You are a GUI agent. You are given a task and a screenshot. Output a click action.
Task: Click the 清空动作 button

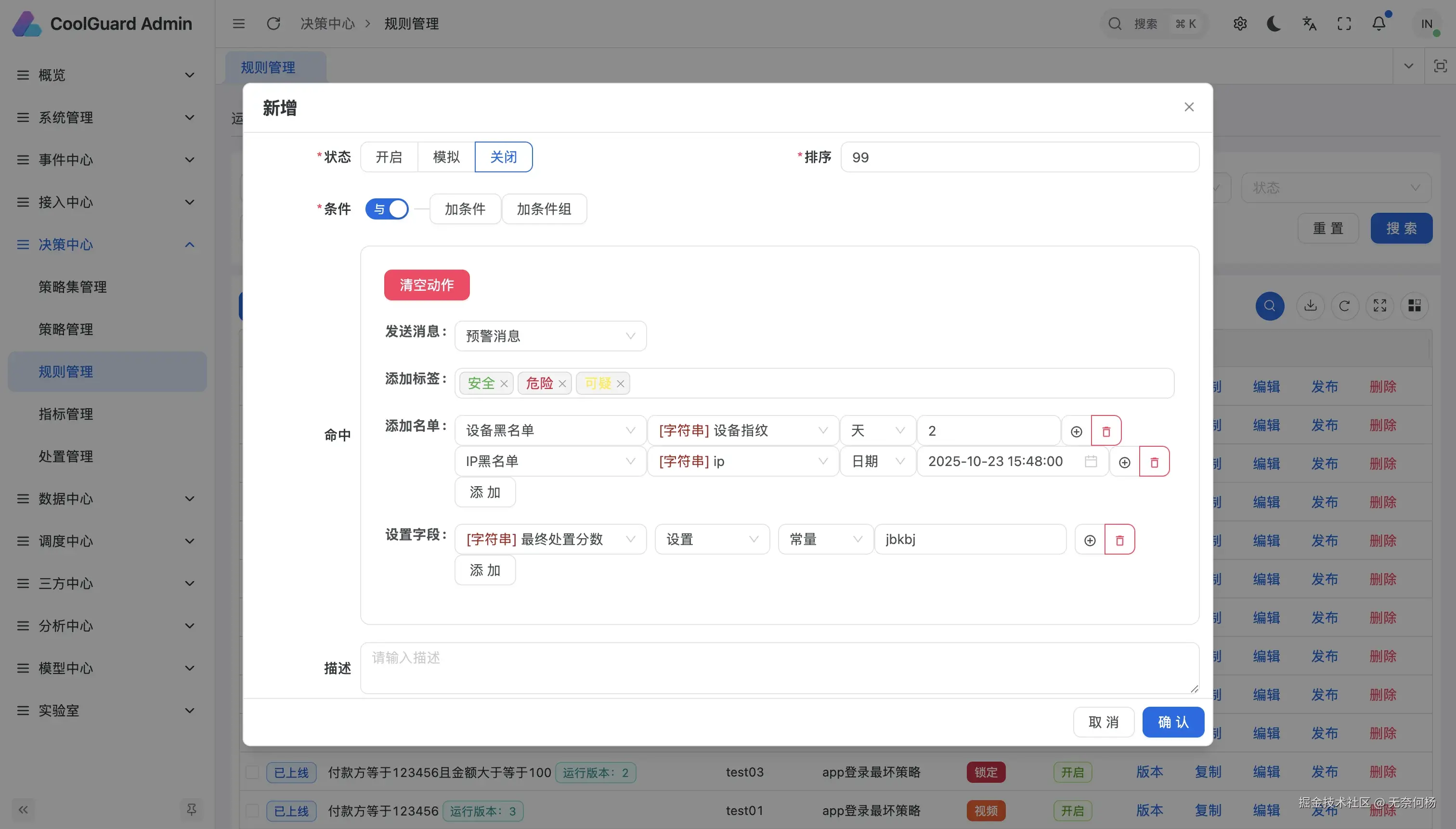point(427,285)
